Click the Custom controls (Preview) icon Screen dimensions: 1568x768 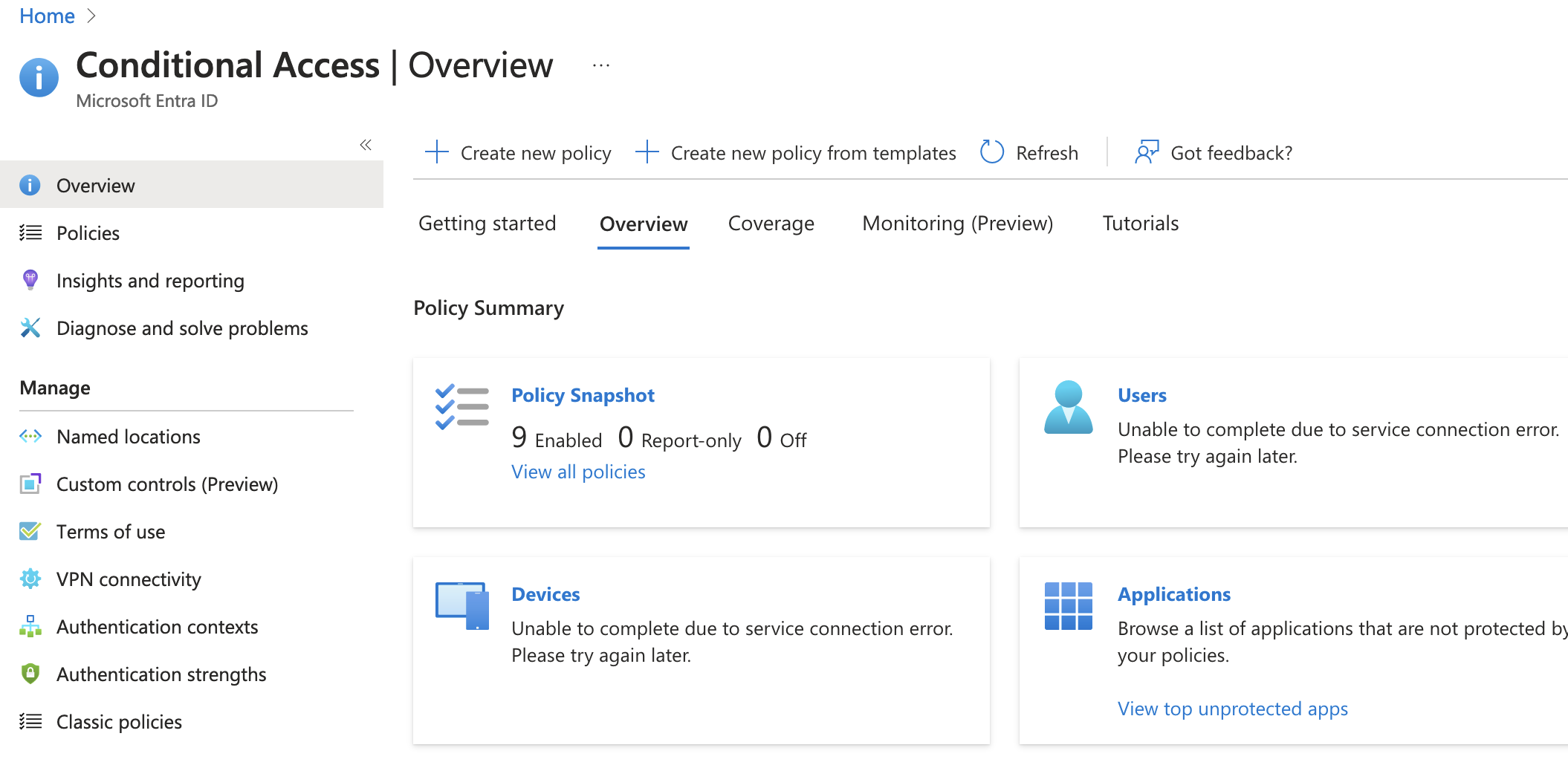click(30, 484)
